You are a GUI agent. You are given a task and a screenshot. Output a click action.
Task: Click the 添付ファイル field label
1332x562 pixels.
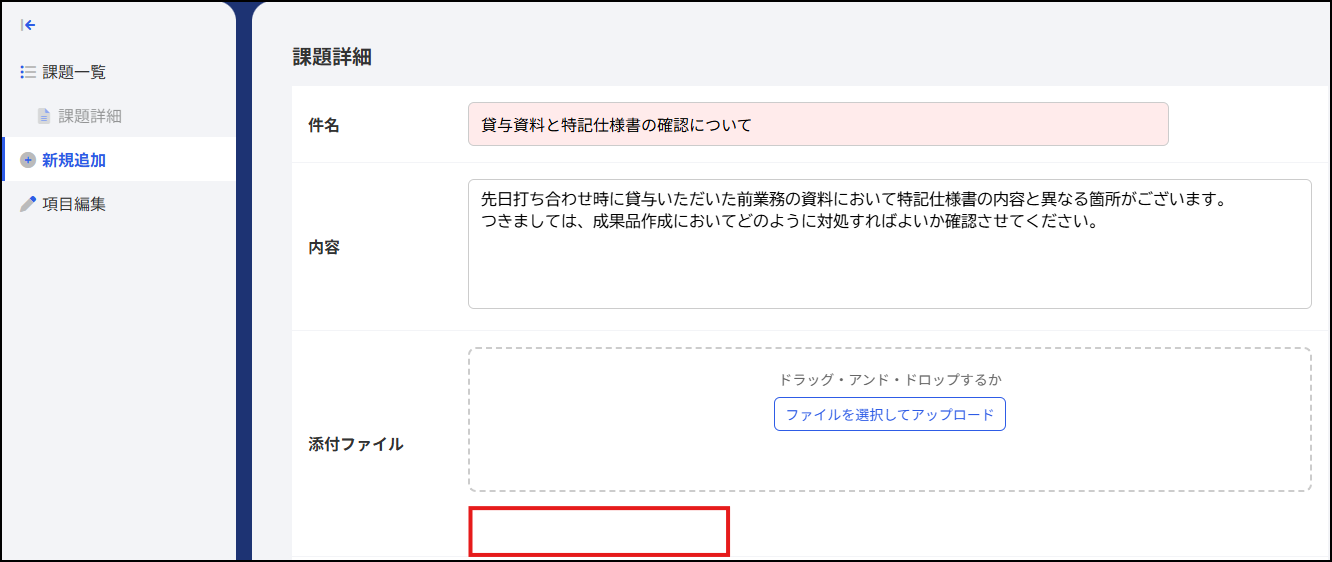click(356, 444)
